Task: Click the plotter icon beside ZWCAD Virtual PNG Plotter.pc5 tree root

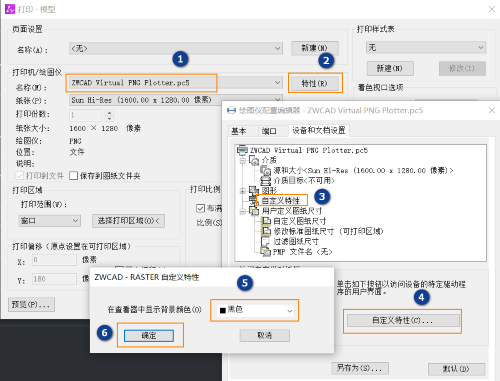Action: tap(242, 150)
